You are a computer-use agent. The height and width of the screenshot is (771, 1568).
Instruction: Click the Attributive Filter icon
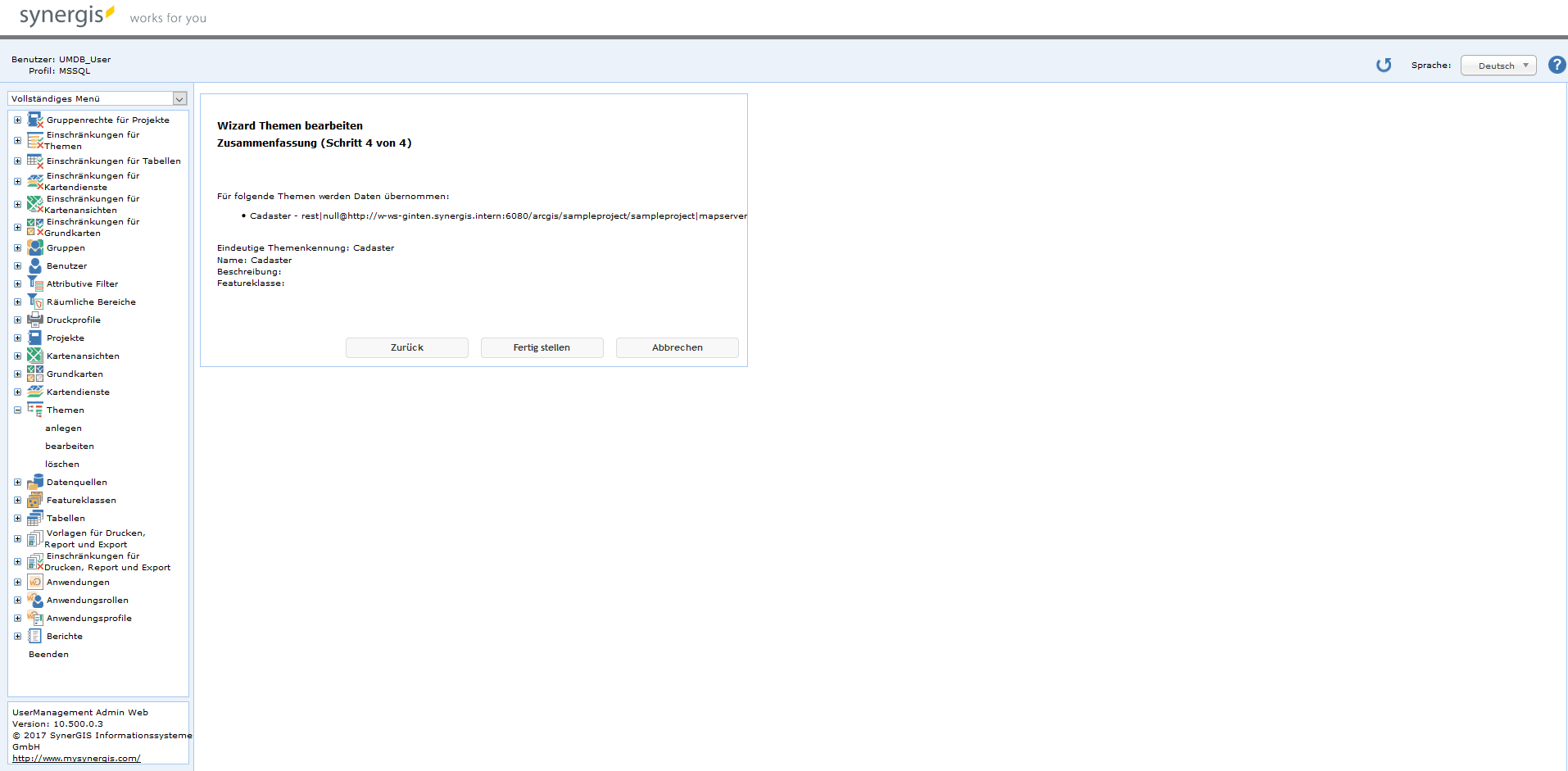pos(35,283)
